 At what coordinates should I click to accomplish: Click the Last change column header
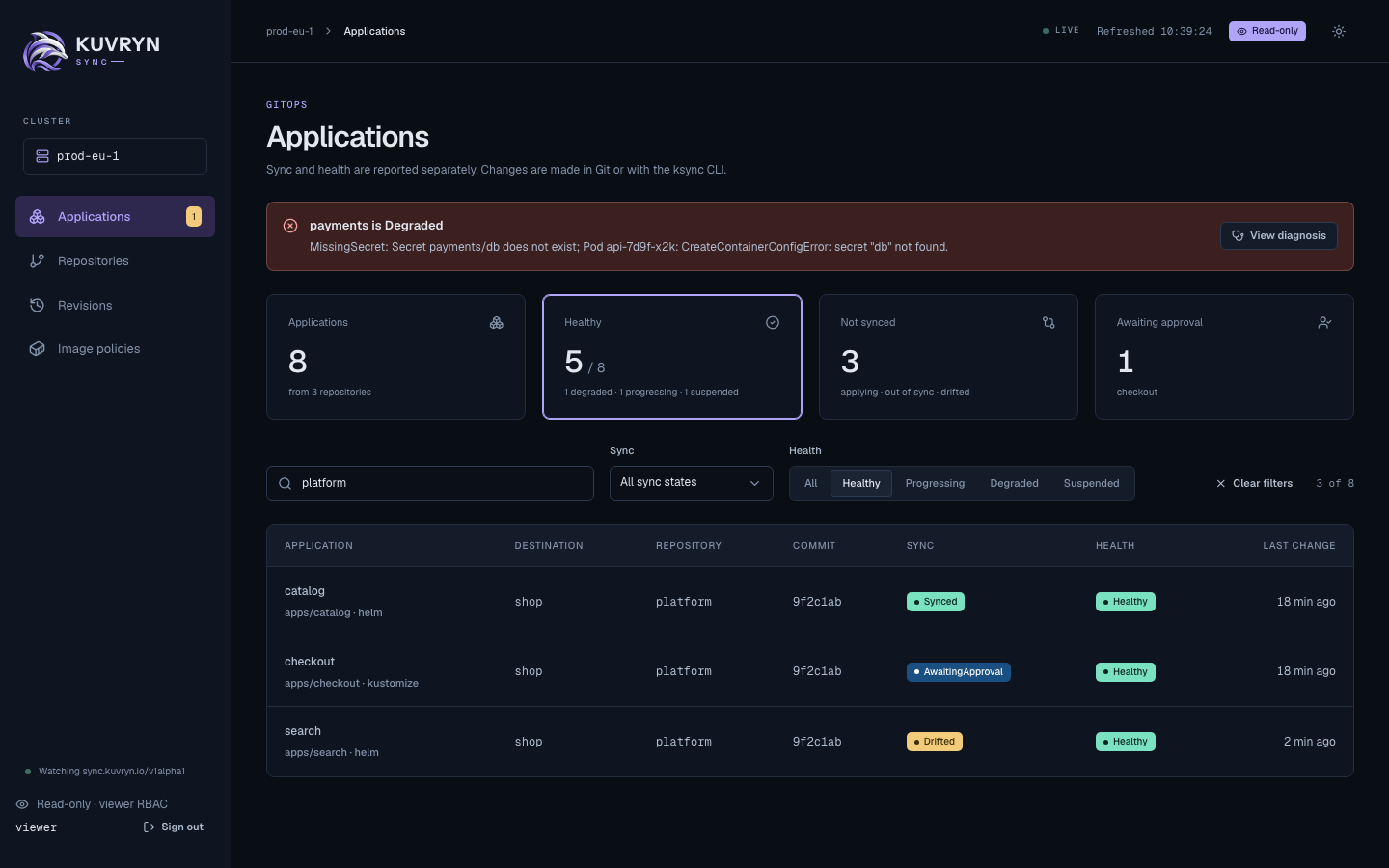click(1299, 546)
